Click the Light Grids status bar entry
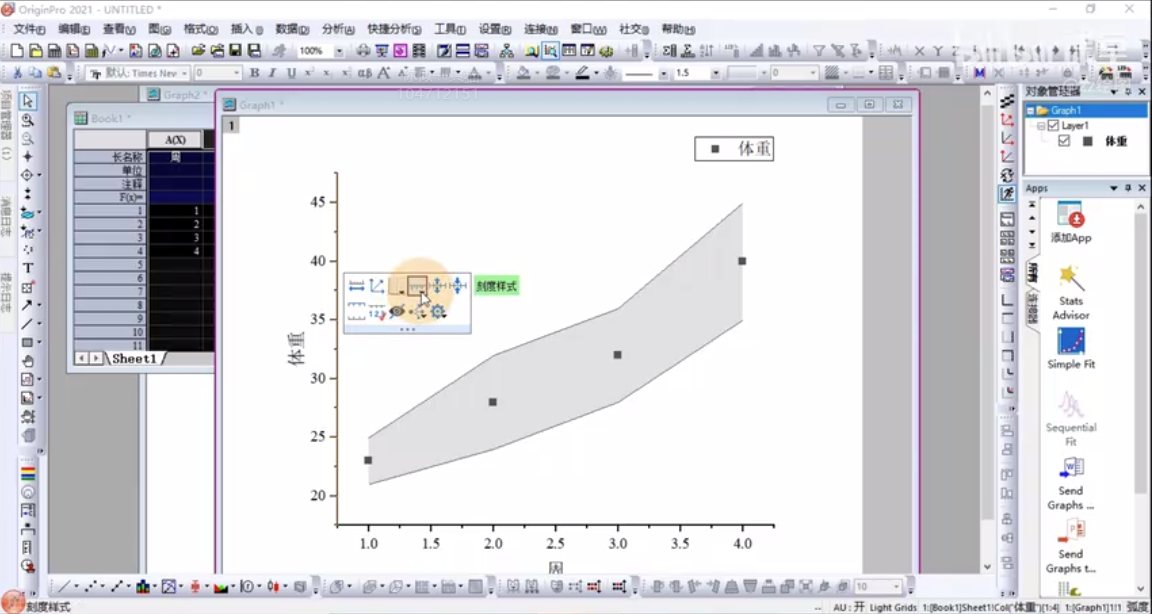 tap(893, 607)
